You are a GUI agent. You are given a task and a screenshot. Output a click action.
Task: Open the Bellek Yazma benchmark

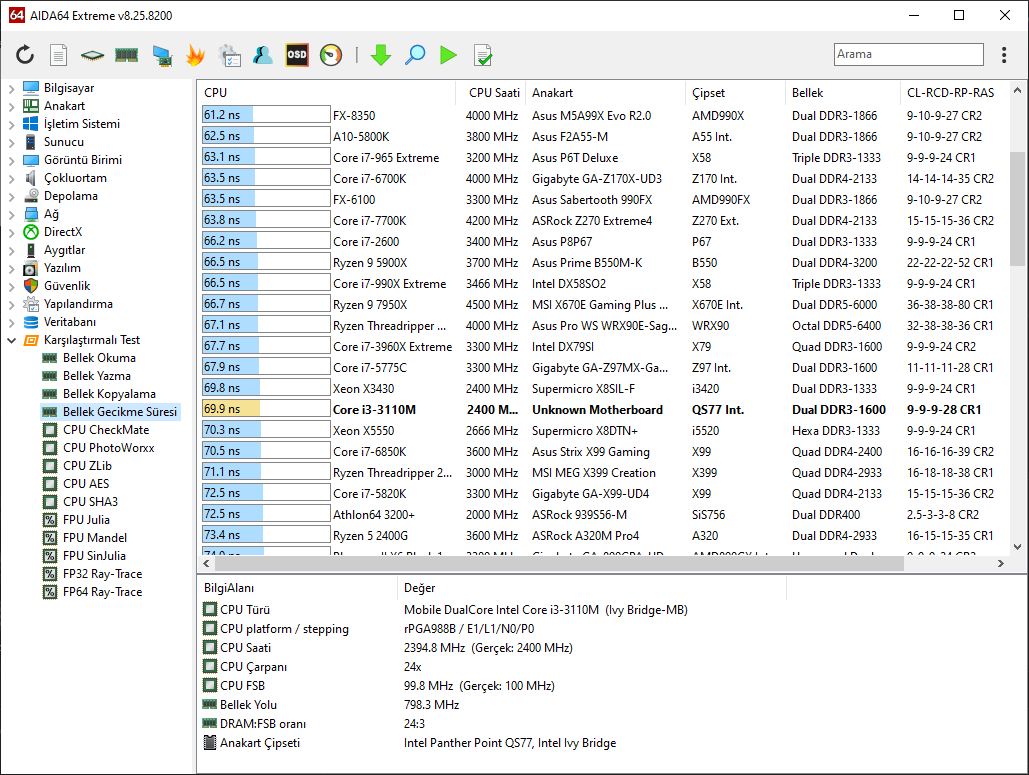96,376
